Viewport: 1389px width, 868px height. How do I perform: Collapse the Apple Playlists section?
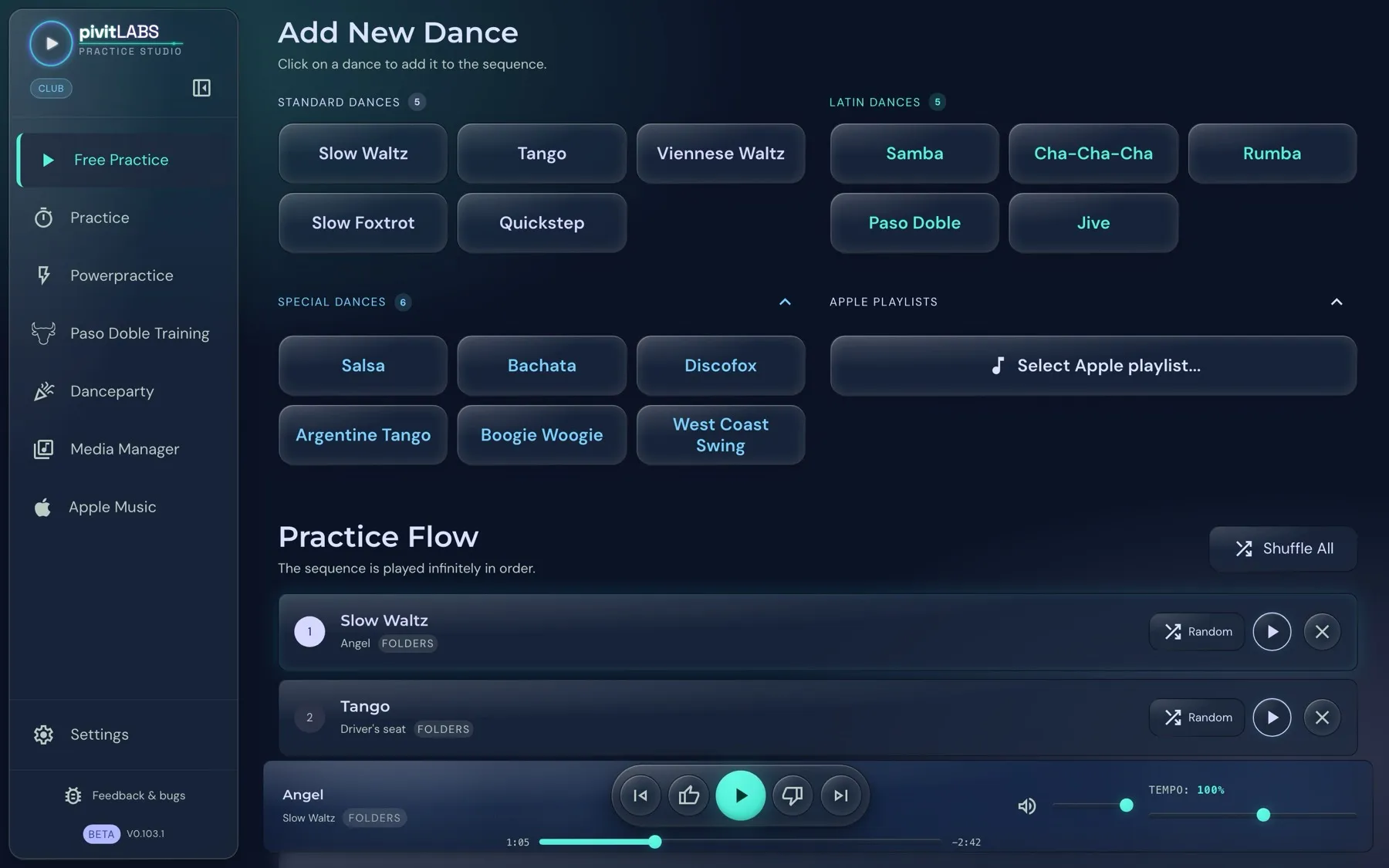click(x=1337, y=302)
